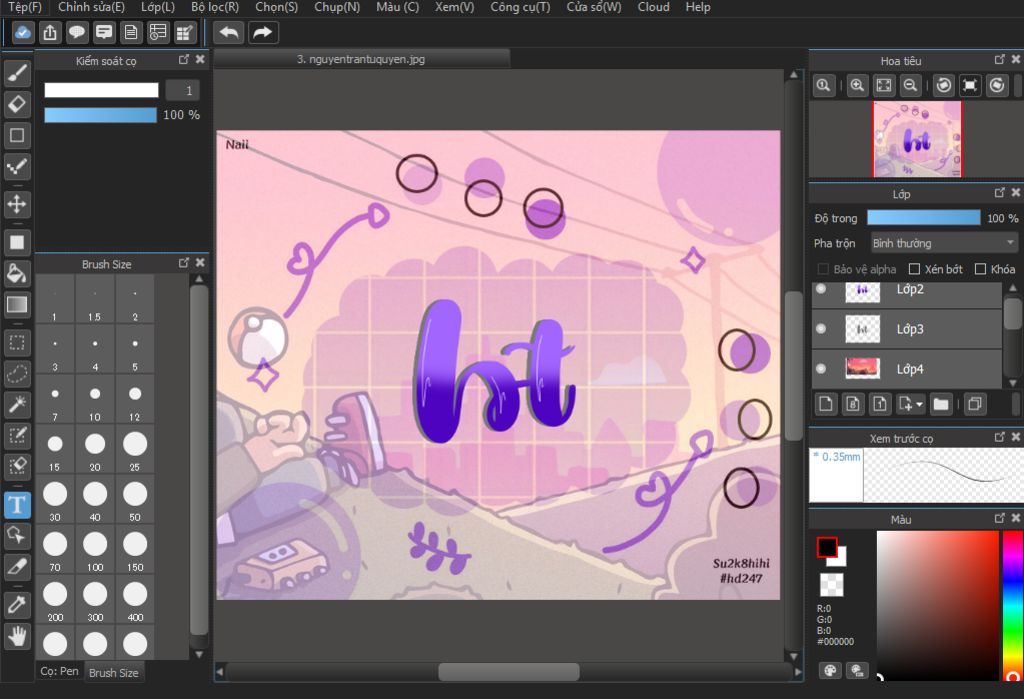This screenshot has width=1024, height=699.
Task: Click the transparent color swatch
Action: (831, 585)
